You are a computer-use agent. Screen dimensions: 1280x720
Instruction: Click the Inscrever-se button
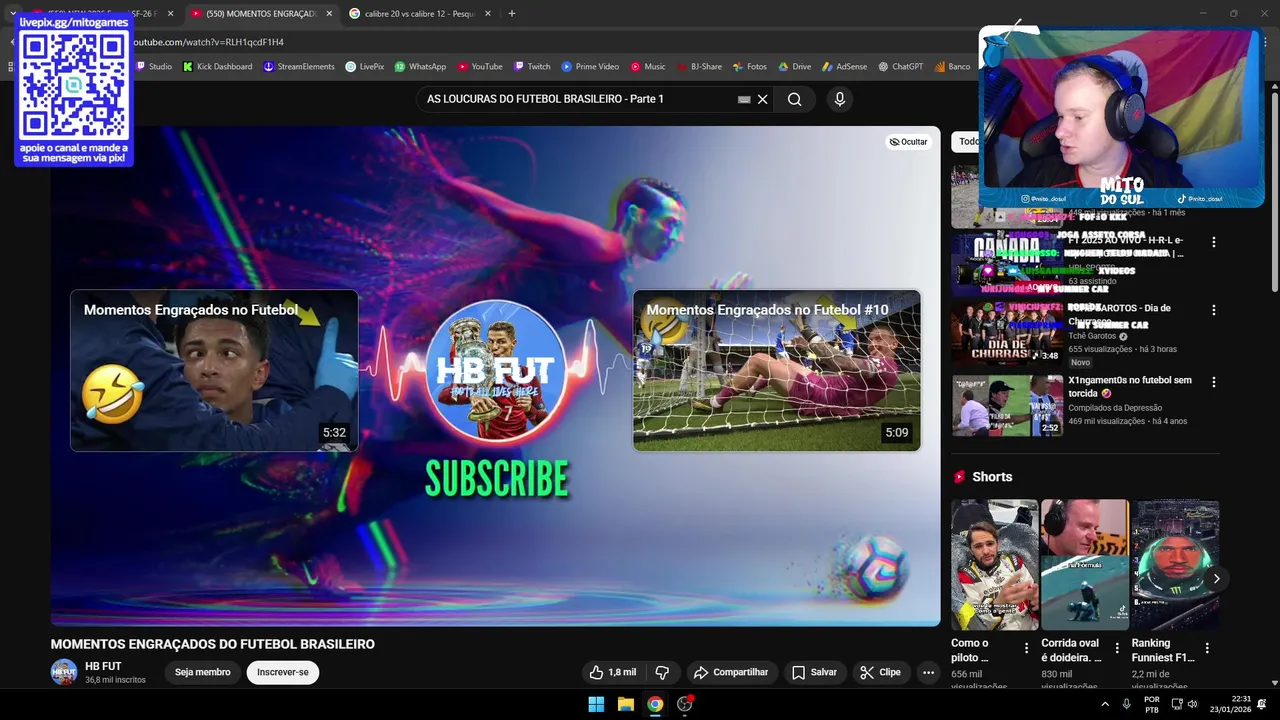(x=283, y=673)
